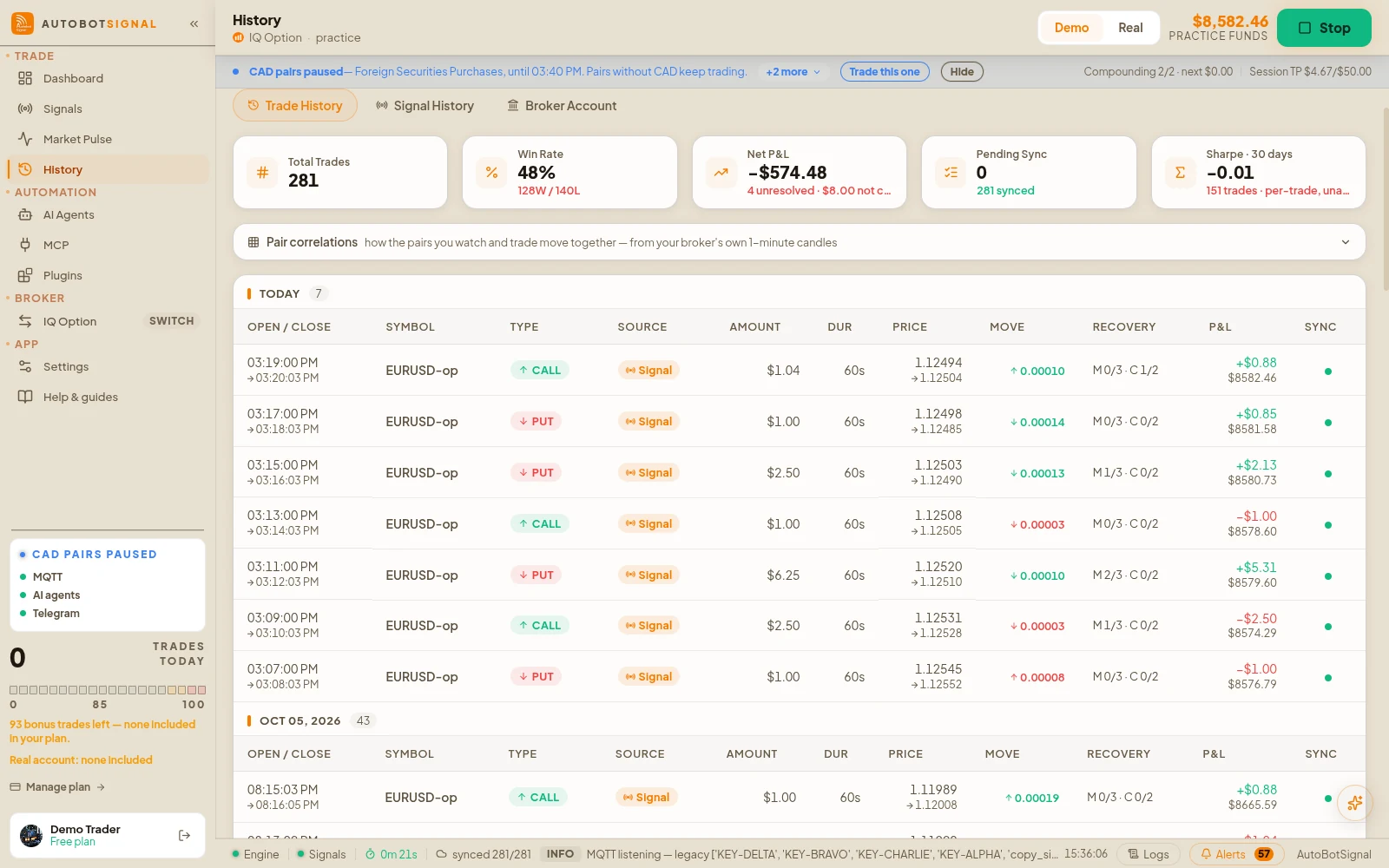Collapse the sidebar with the double-chevron icon
1389x868 pixels.
(x=194, y=23)
